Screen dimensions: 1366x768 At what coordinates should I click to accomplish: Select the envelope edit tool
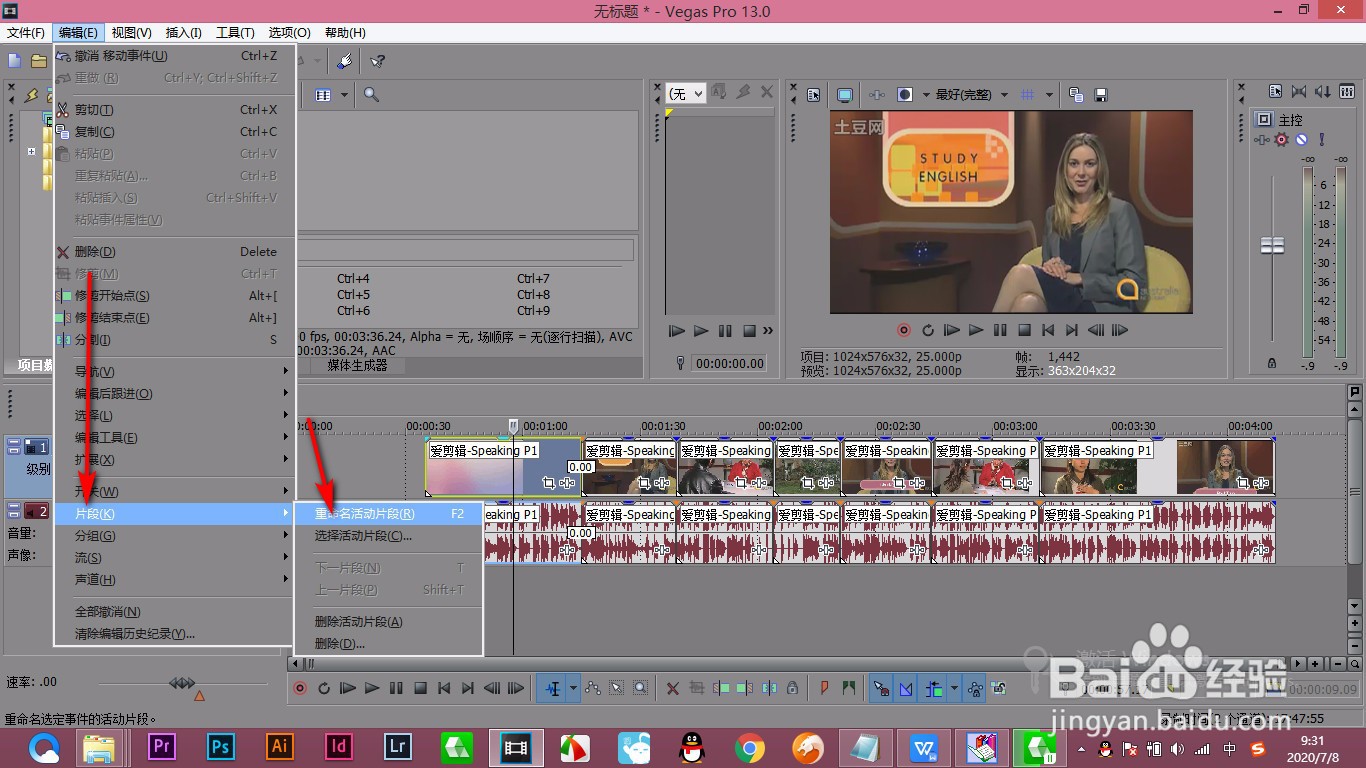(x=593, y=688)
